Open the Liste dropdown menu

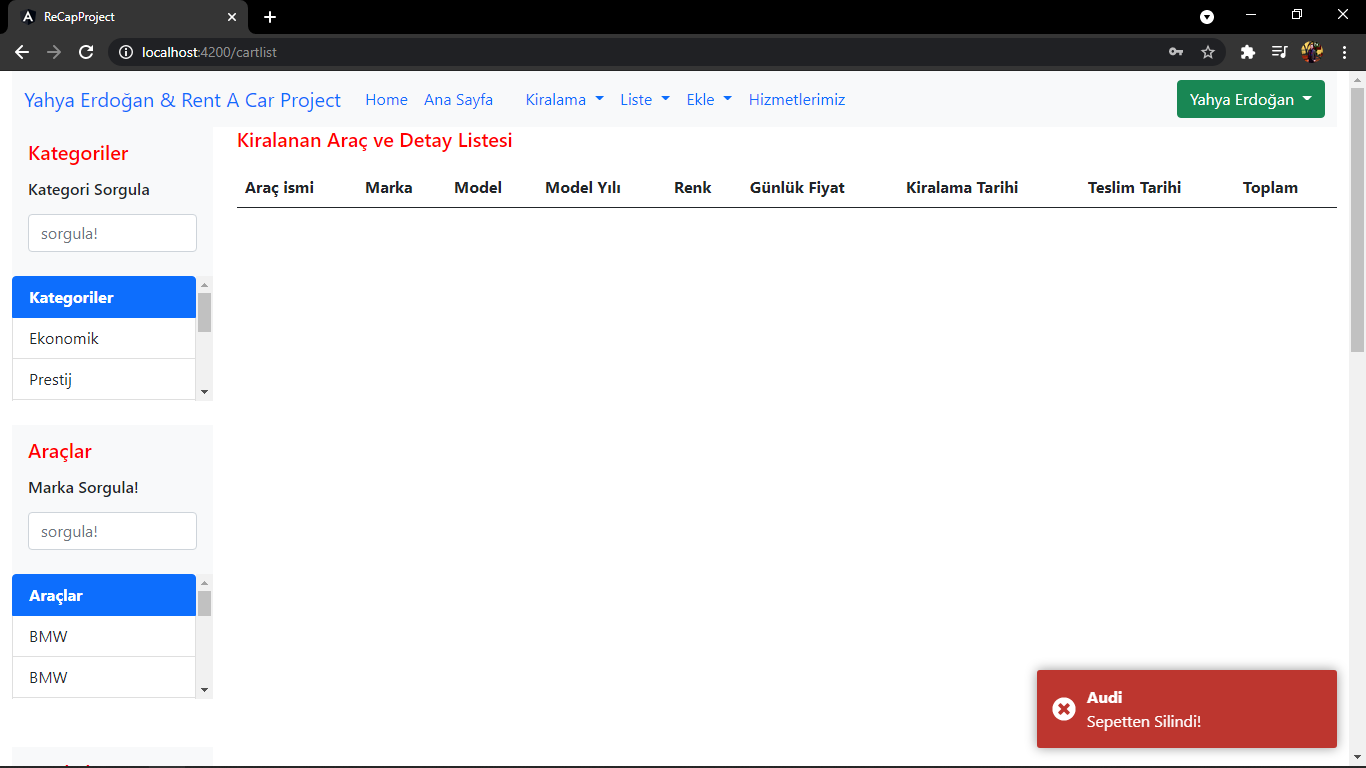tap(644, 99)
